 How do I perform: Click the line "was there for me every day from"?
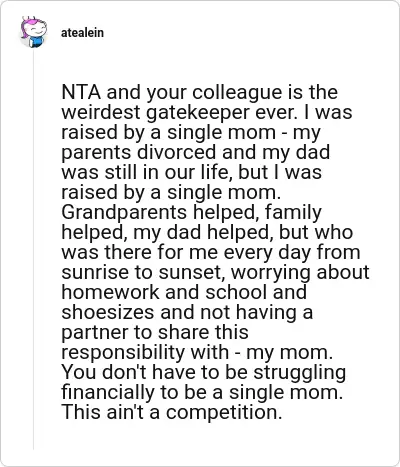[x=211, y=252]
